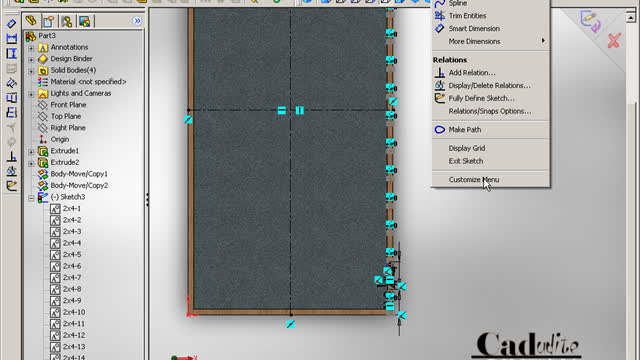Select block 2x4-10 under Sketch3
This screenshot has width=640, height=360.
[73, 312]
